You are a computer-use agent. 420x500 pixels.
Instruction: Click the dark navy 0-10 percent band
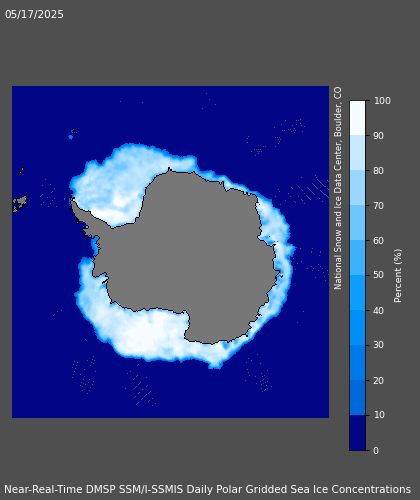point(357,433)
